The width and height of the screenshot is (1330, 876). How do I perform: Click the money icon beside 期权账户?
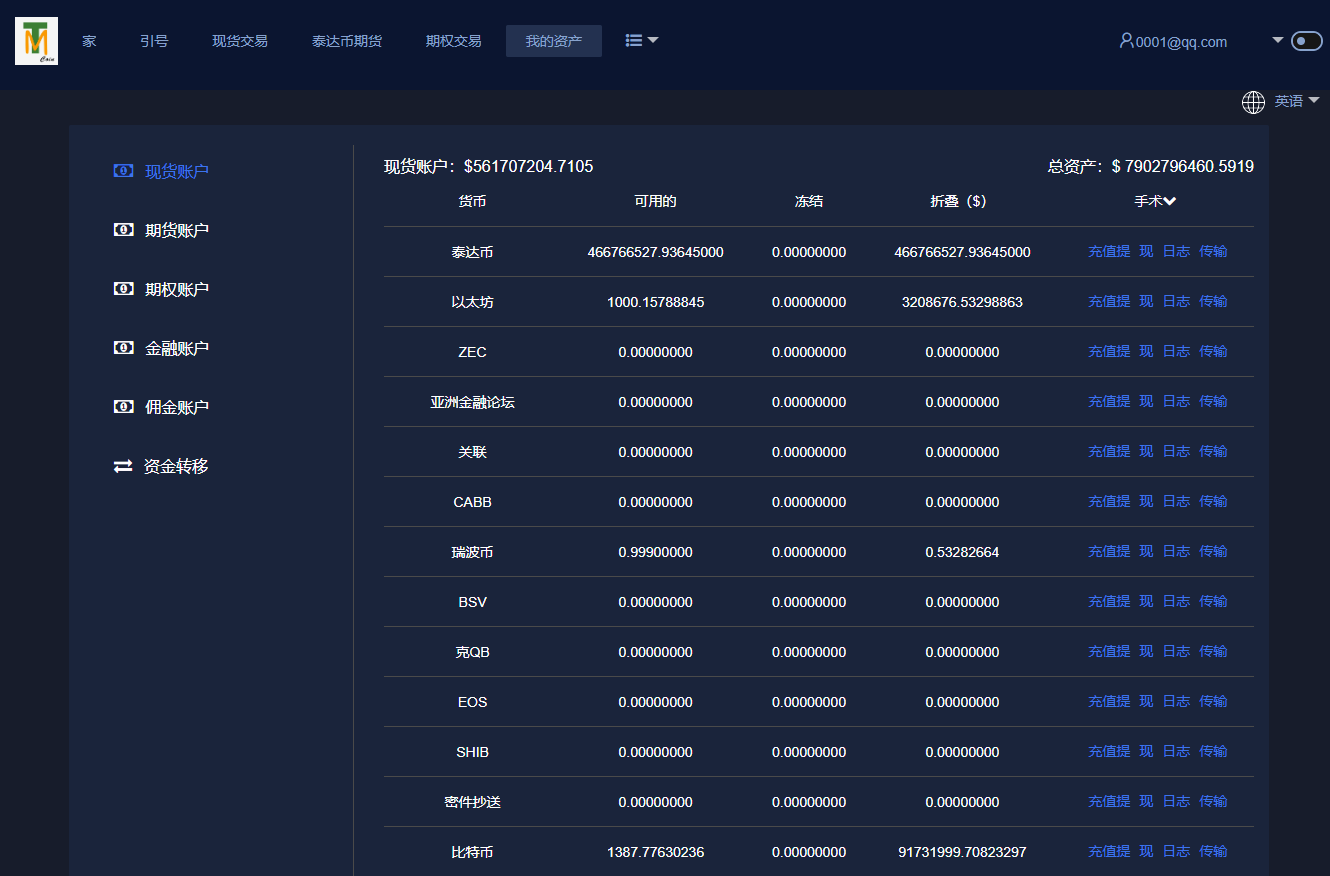(x=123, y=289)
